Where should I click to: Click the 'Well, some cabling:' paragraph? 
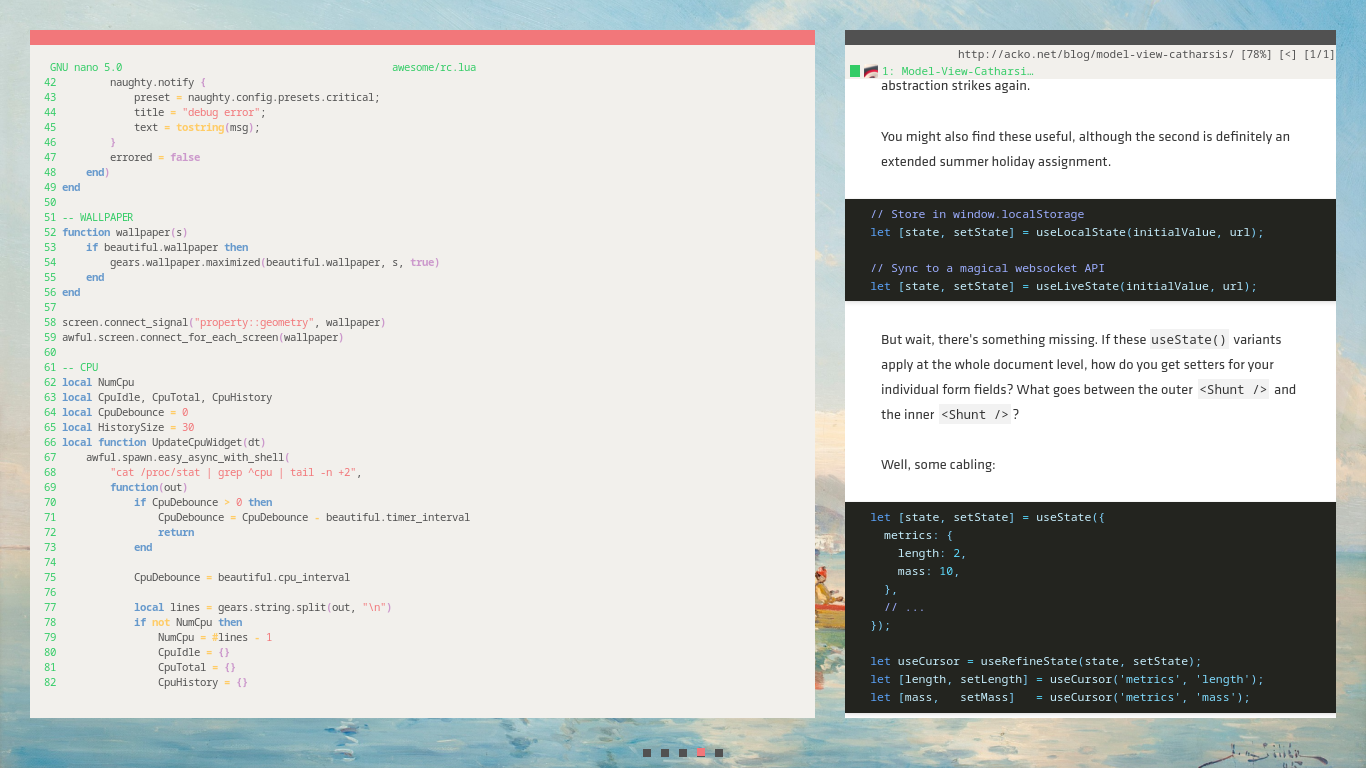(x=938, y=465)
